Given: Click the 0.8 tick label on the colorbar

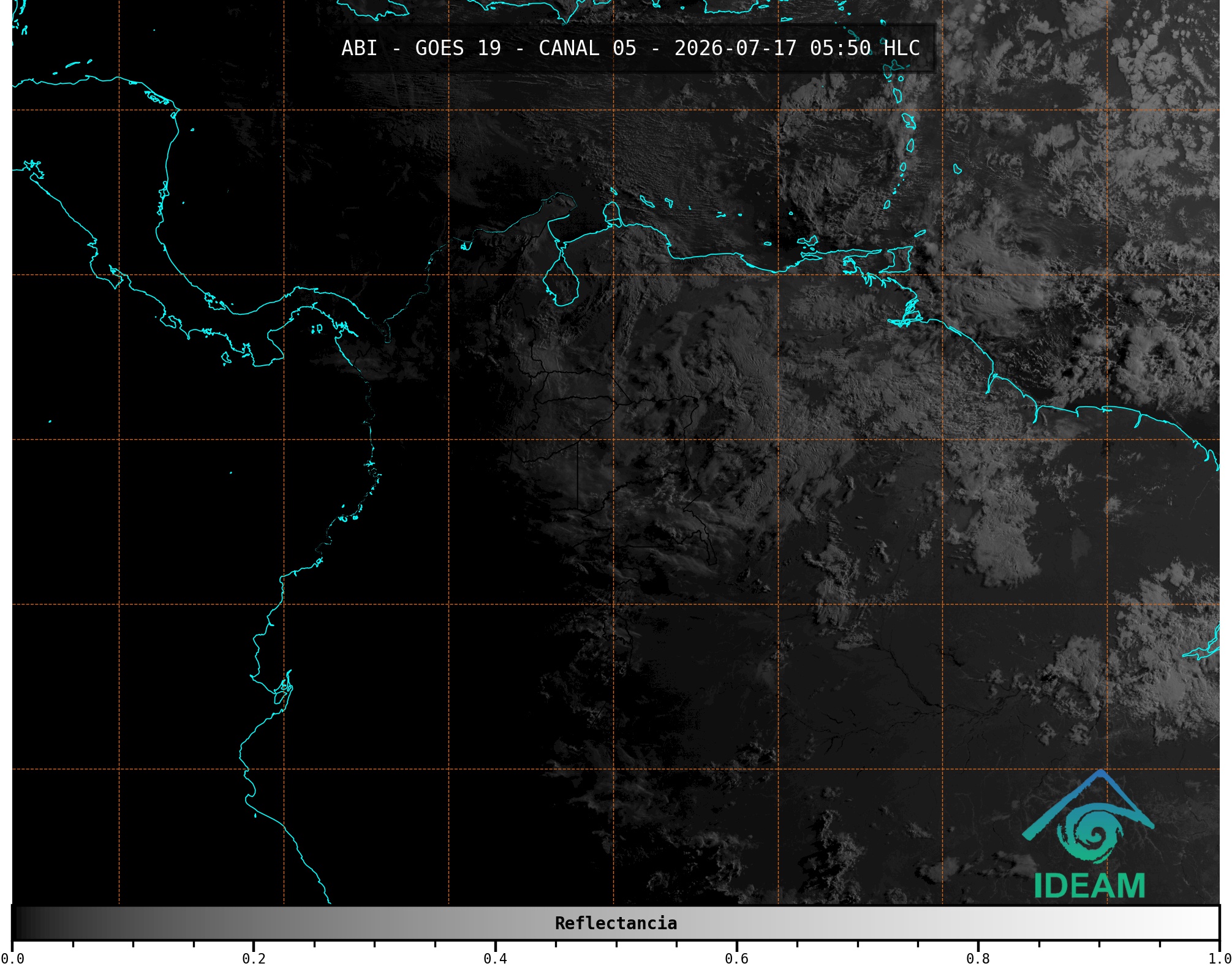Looking at the screenshot, I should point(978,959).
